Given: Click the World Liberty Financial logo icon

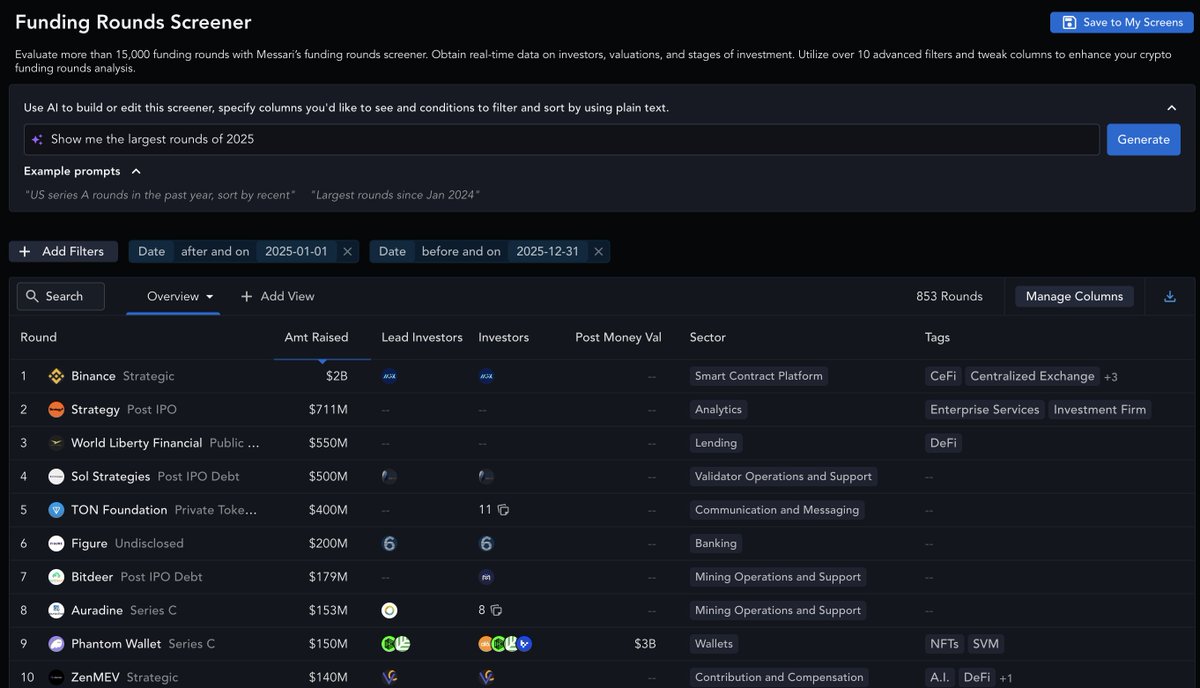Looking at the screenshot, I should (x=56, y=443).
